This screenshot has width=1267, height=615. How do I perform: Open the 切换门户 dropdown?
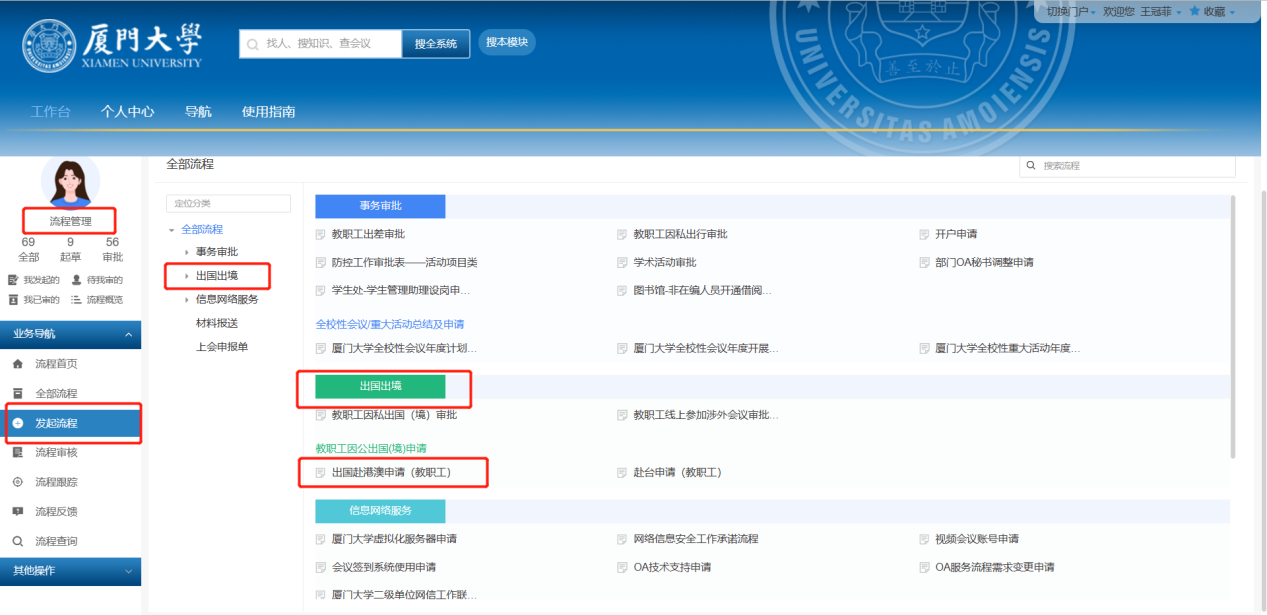pyautogui.click(x=1071, y=11)
